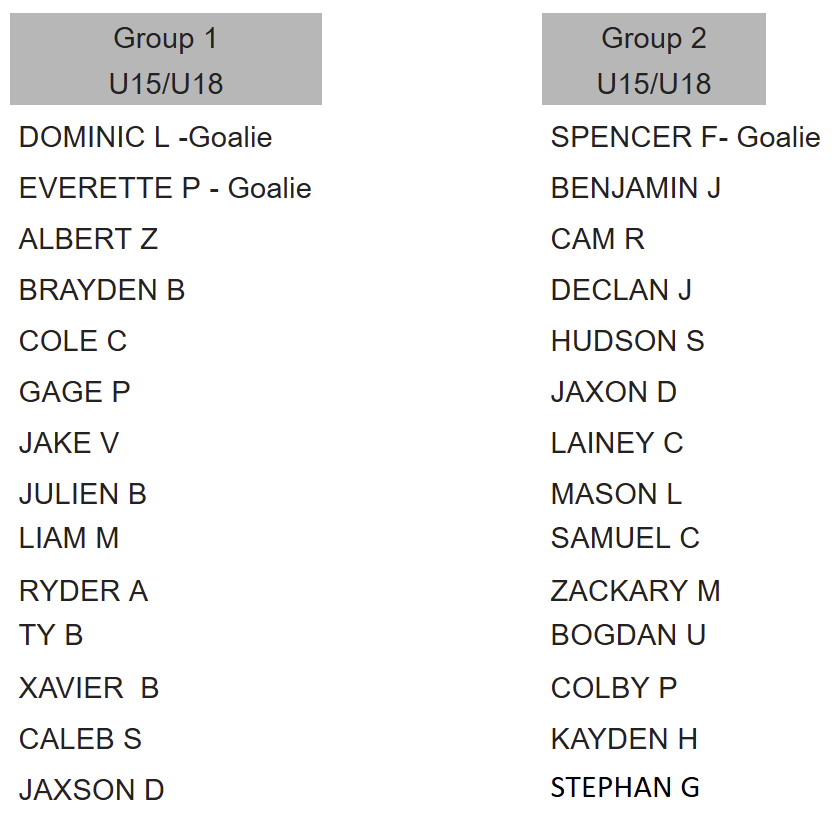Screen dimensions: 838x830
Task: Select LAINEY C in the list
Action: click(x=617, y=443)
